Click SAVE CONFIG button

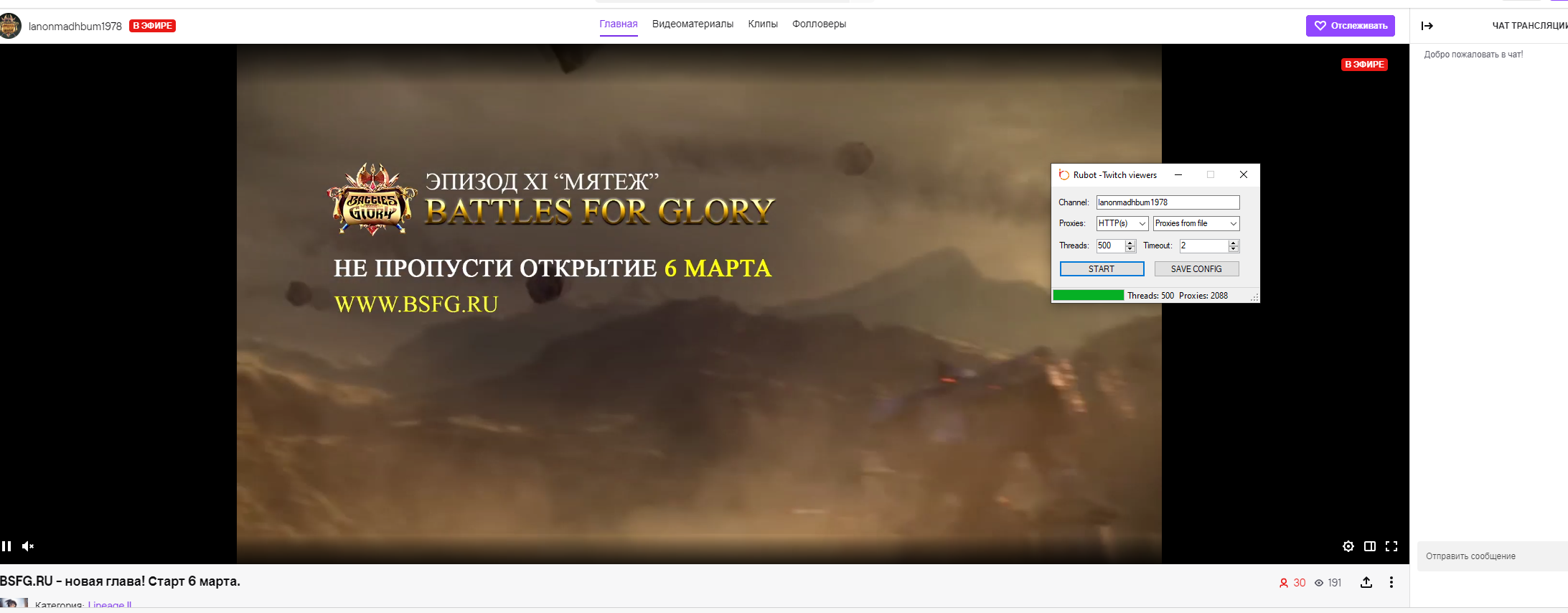1196,269
